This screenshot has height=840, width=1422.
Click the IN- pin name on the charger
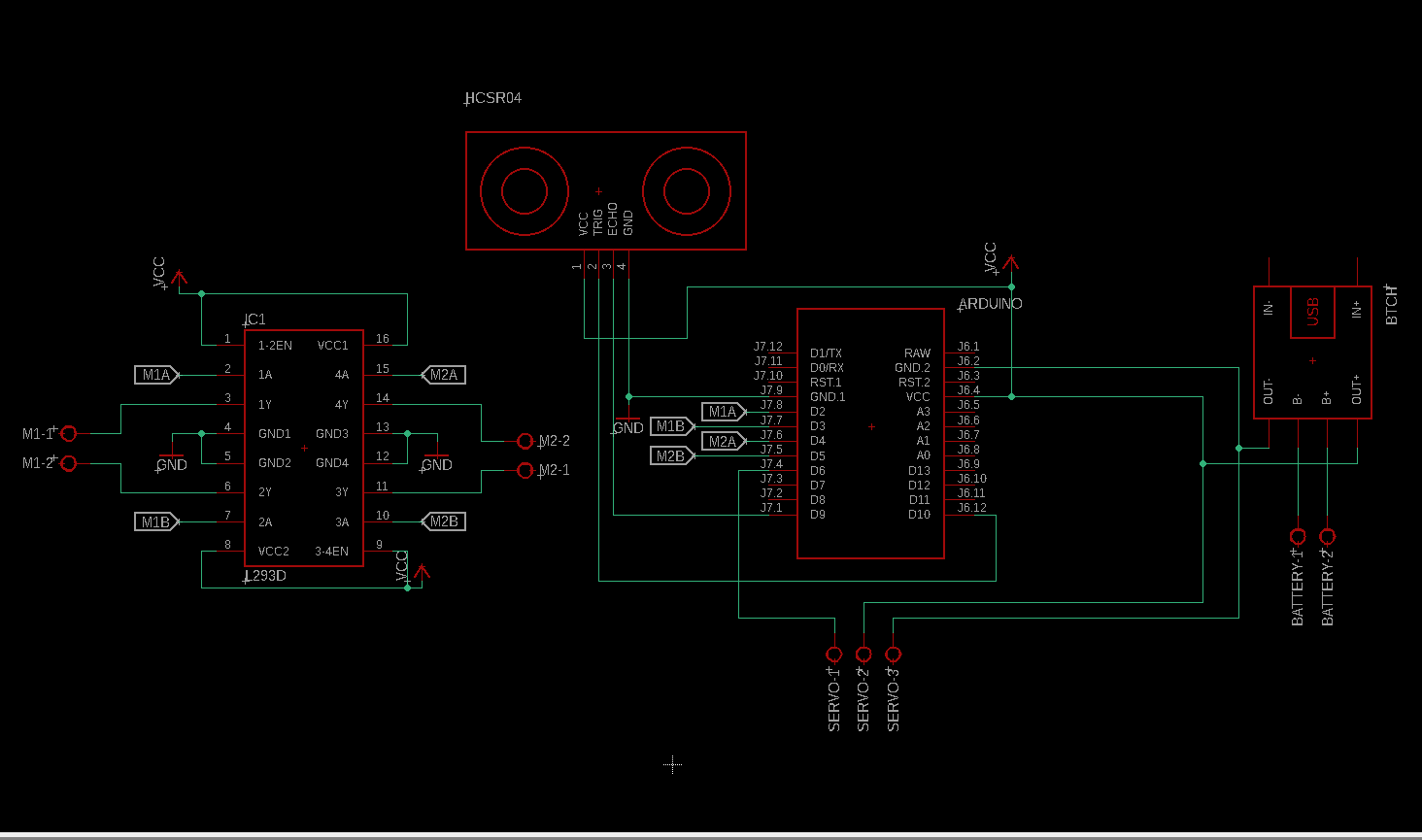(x=1268, y=309)
